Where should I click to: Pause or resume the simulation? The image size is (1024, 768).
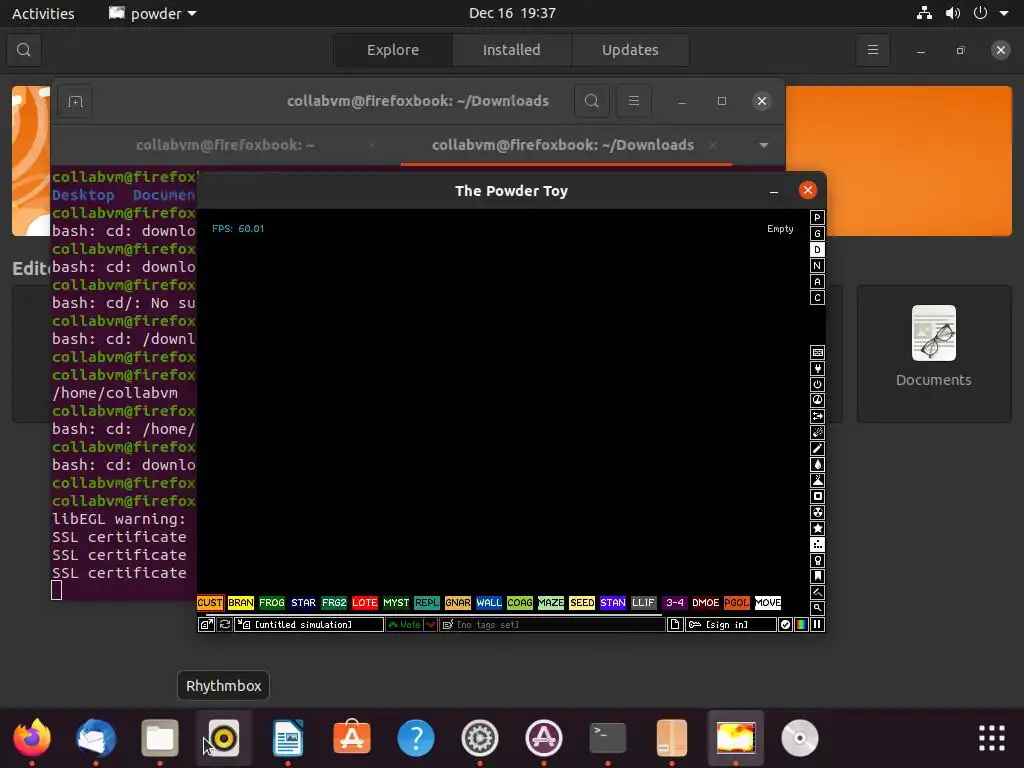[817, 625]
